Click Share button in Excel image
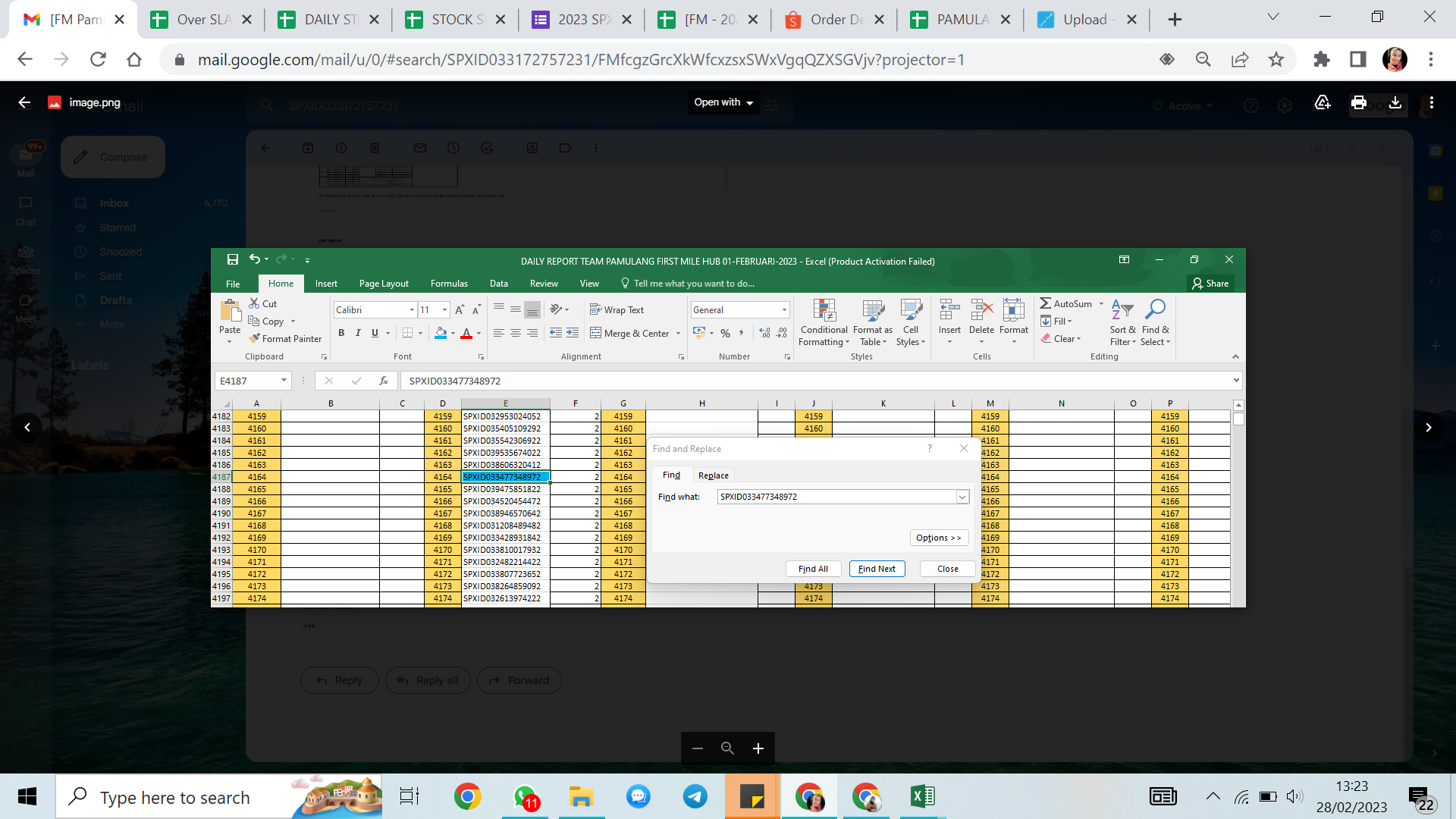 1211,284
